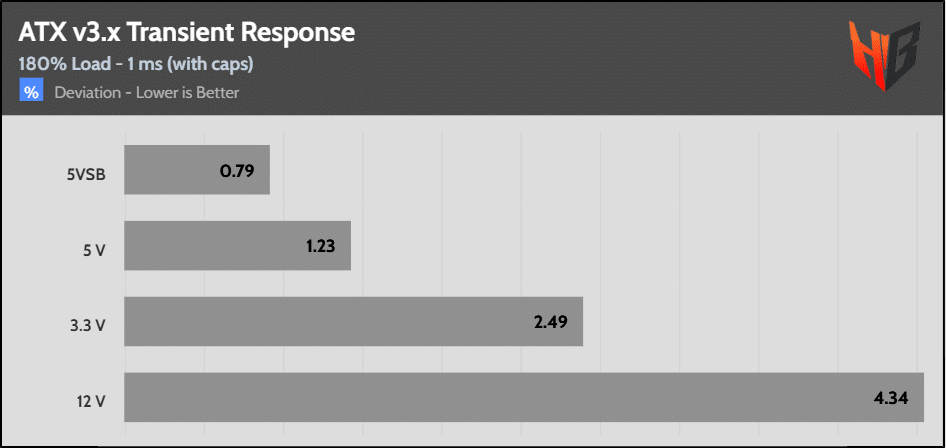Select the 3.3 V bar

click(354, 321)
